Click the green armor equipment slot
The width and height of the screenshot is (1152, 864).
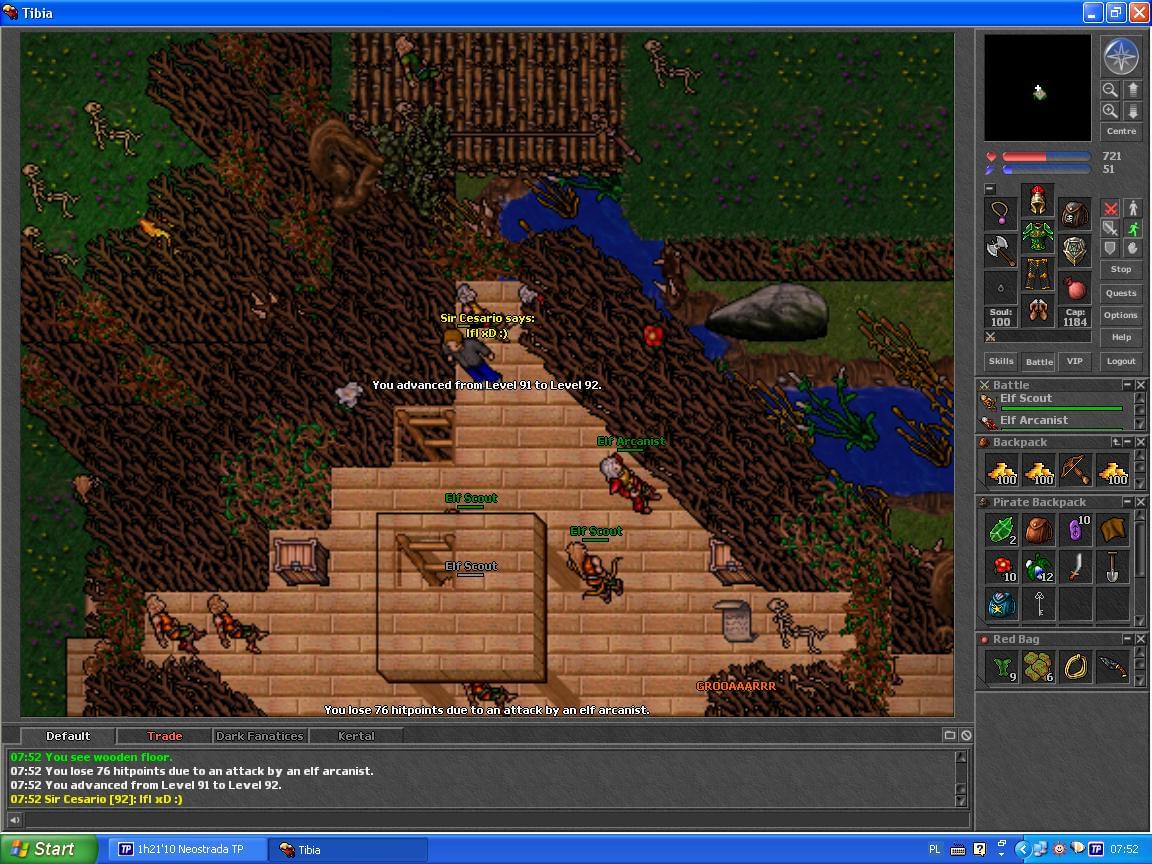1037,237
